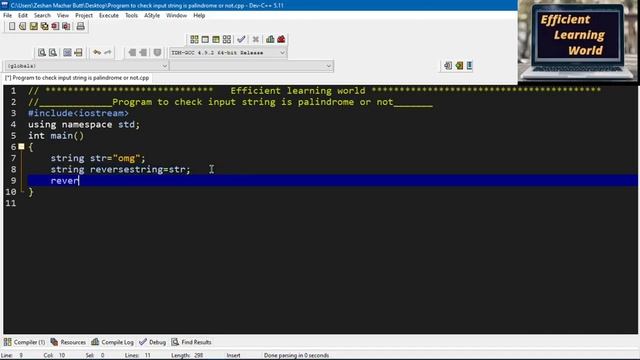Click the Save All toolbar icon
640x360 pixels.
(44, 26)
